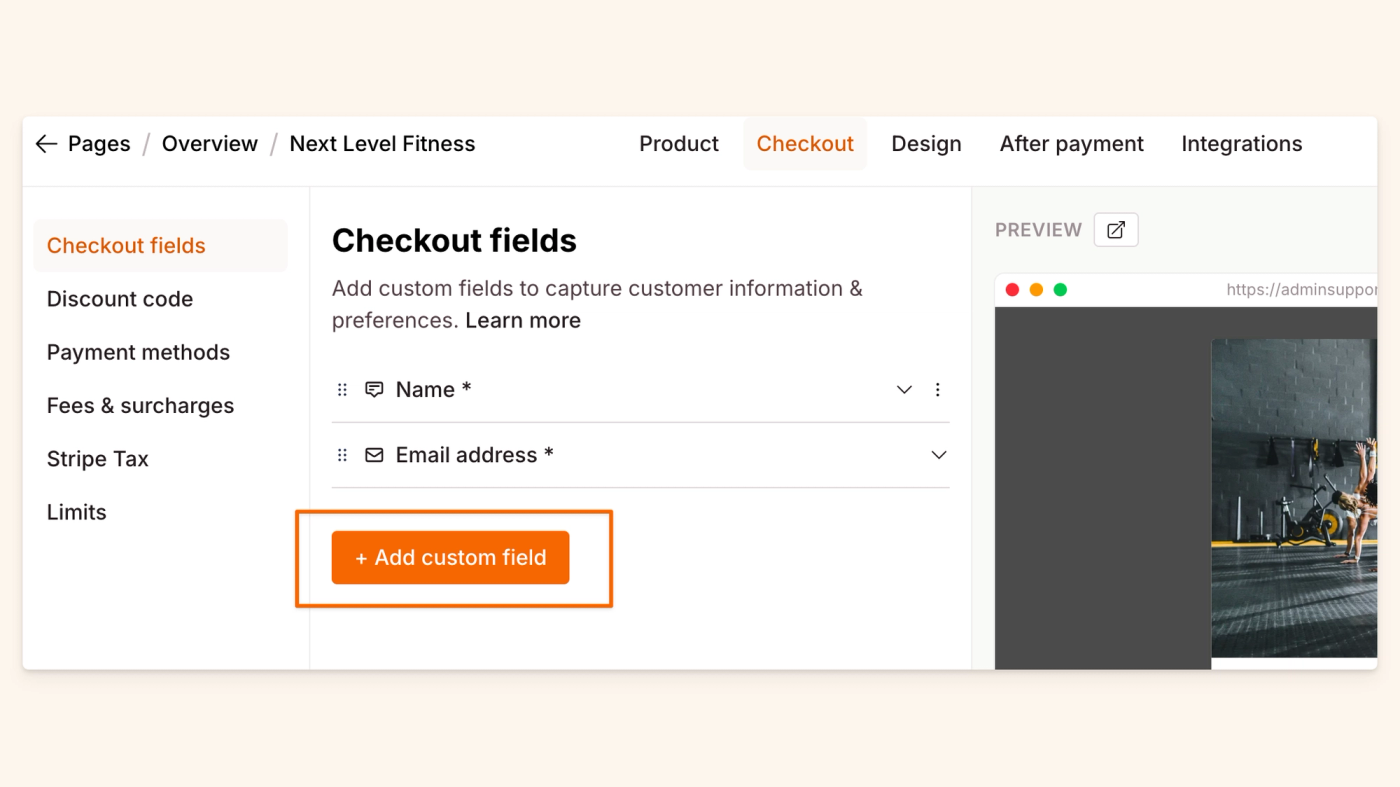1400x787 pixels.
Task: Click drag handle beside Name field
Action: (342, 390)
